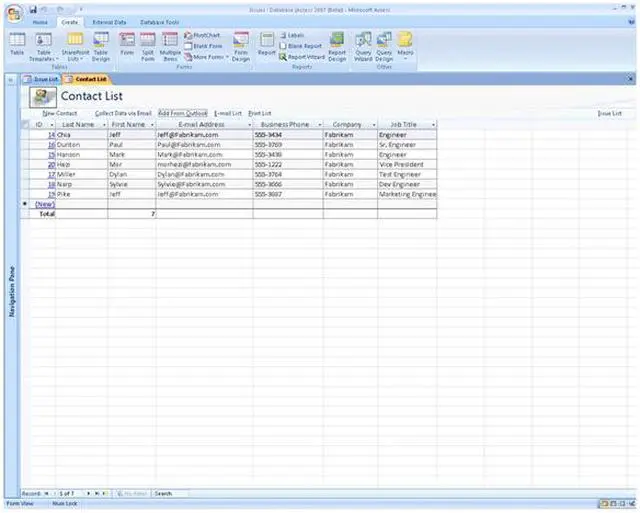Switch to the Issue List tab
Screen dimensions: 640x513
click(41, 79)
